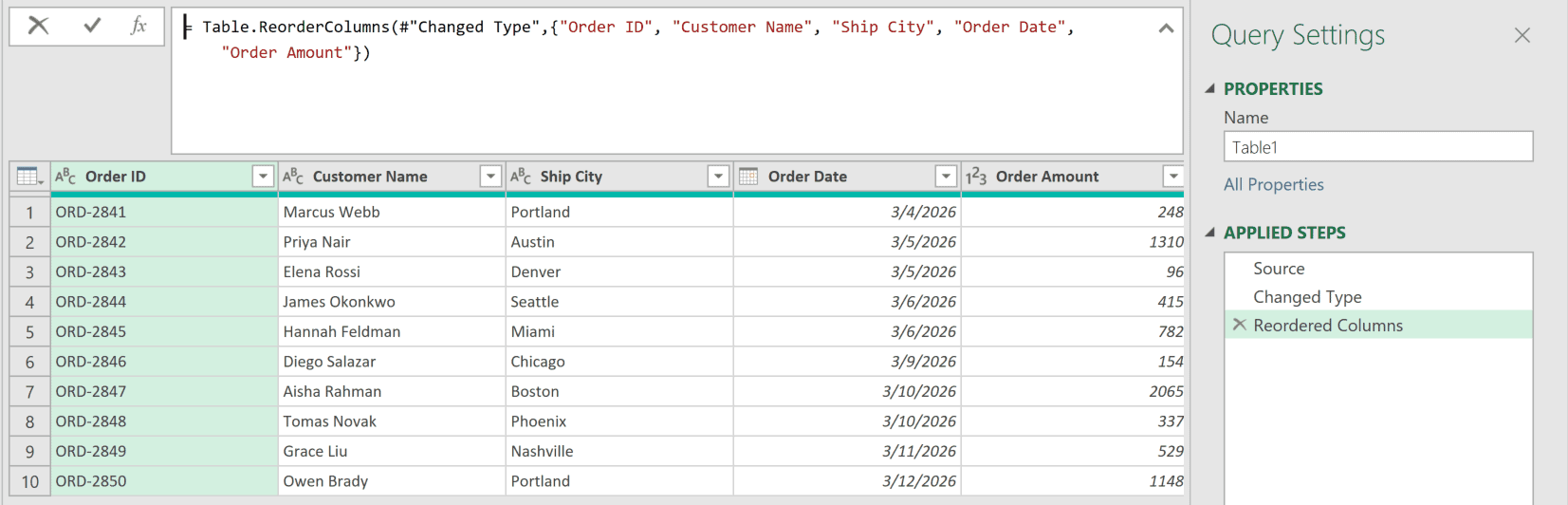The width and height of the screenshot is (1568, 505).
Task: Click the Ship City data type icon
Action: [521, 177]
